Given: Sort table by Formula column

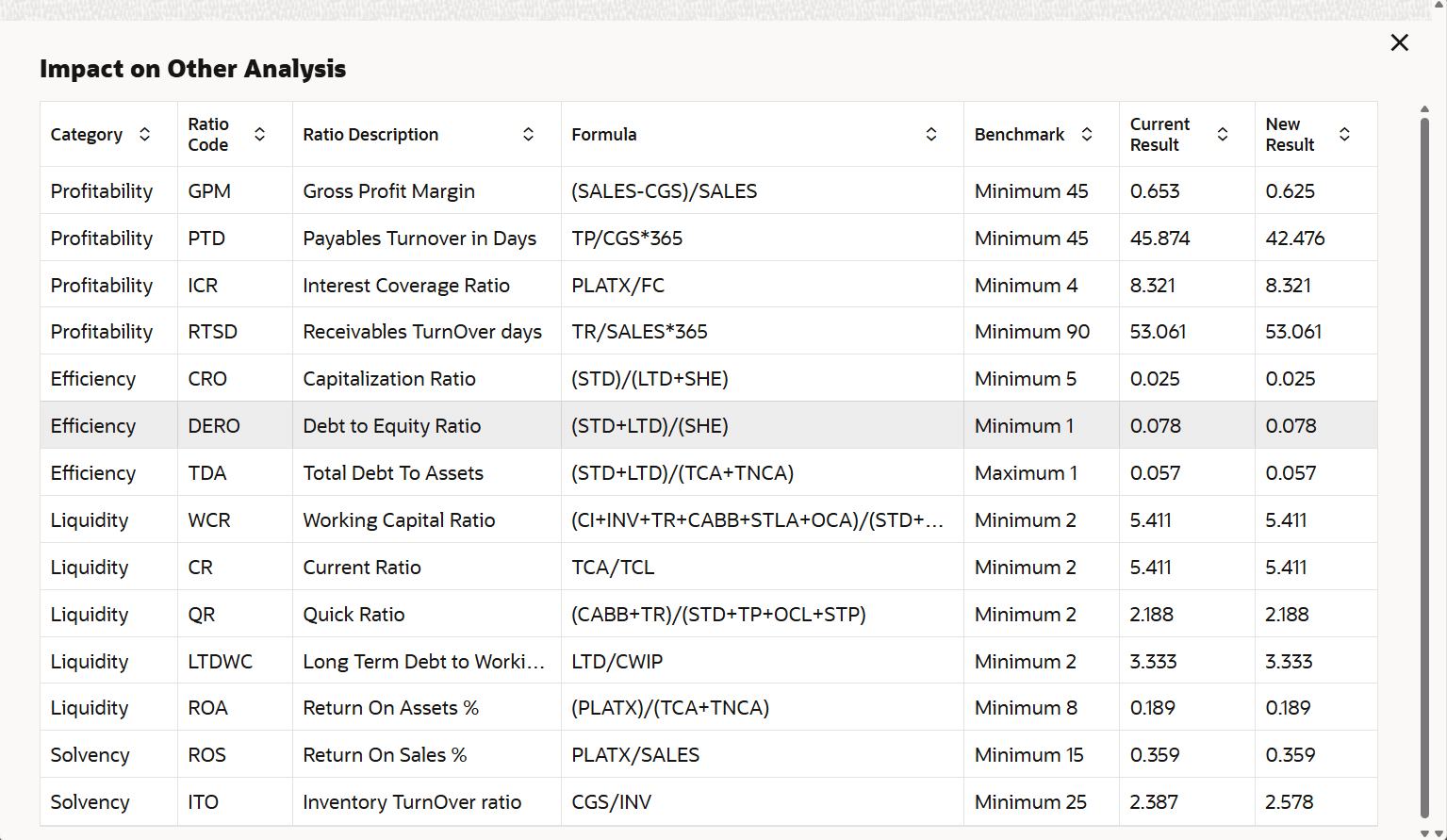Looking at the screenshot, I should point(931,135).
